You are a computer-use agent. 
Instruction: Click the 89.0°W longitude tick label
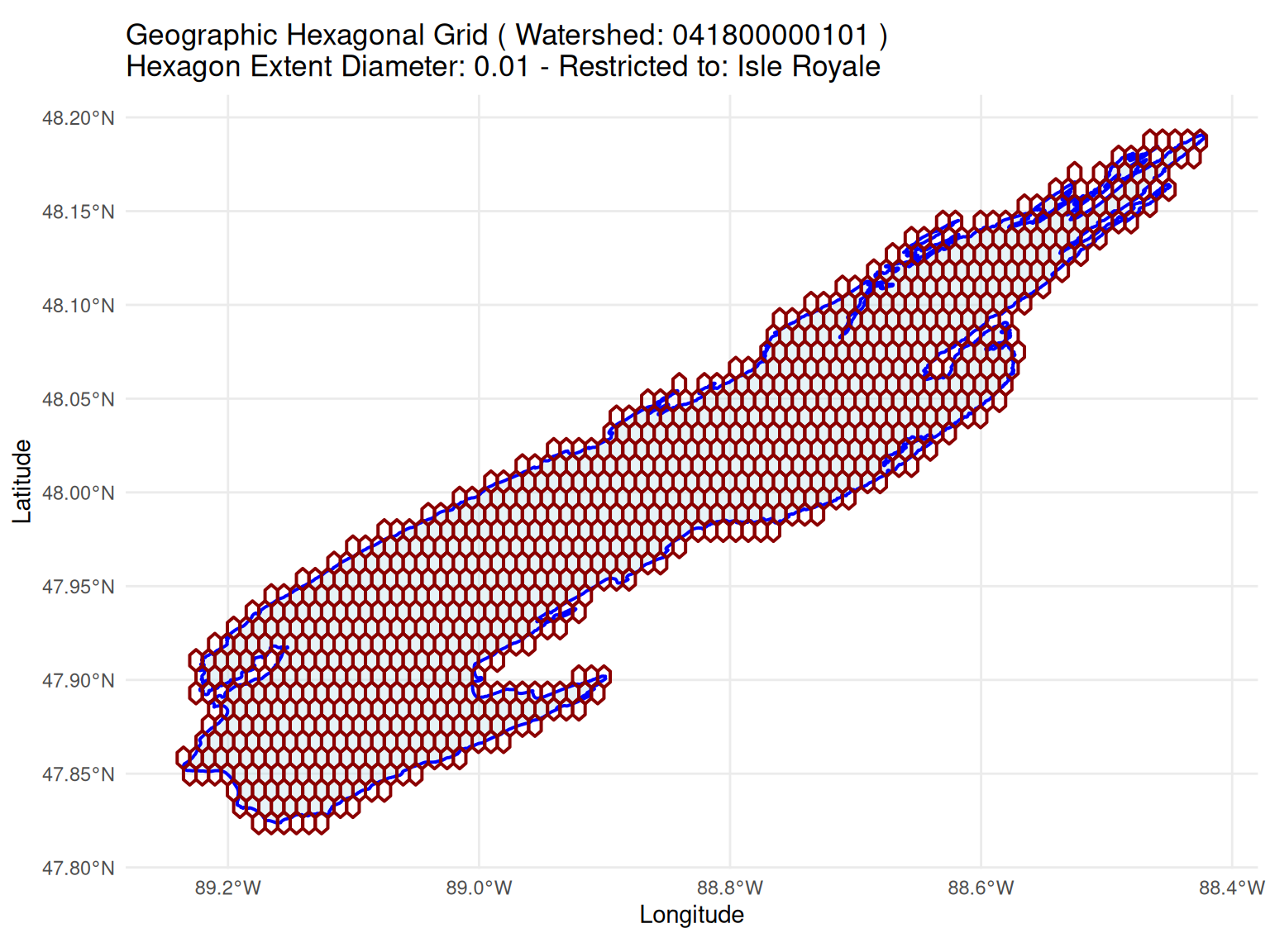tap(479, 889)
